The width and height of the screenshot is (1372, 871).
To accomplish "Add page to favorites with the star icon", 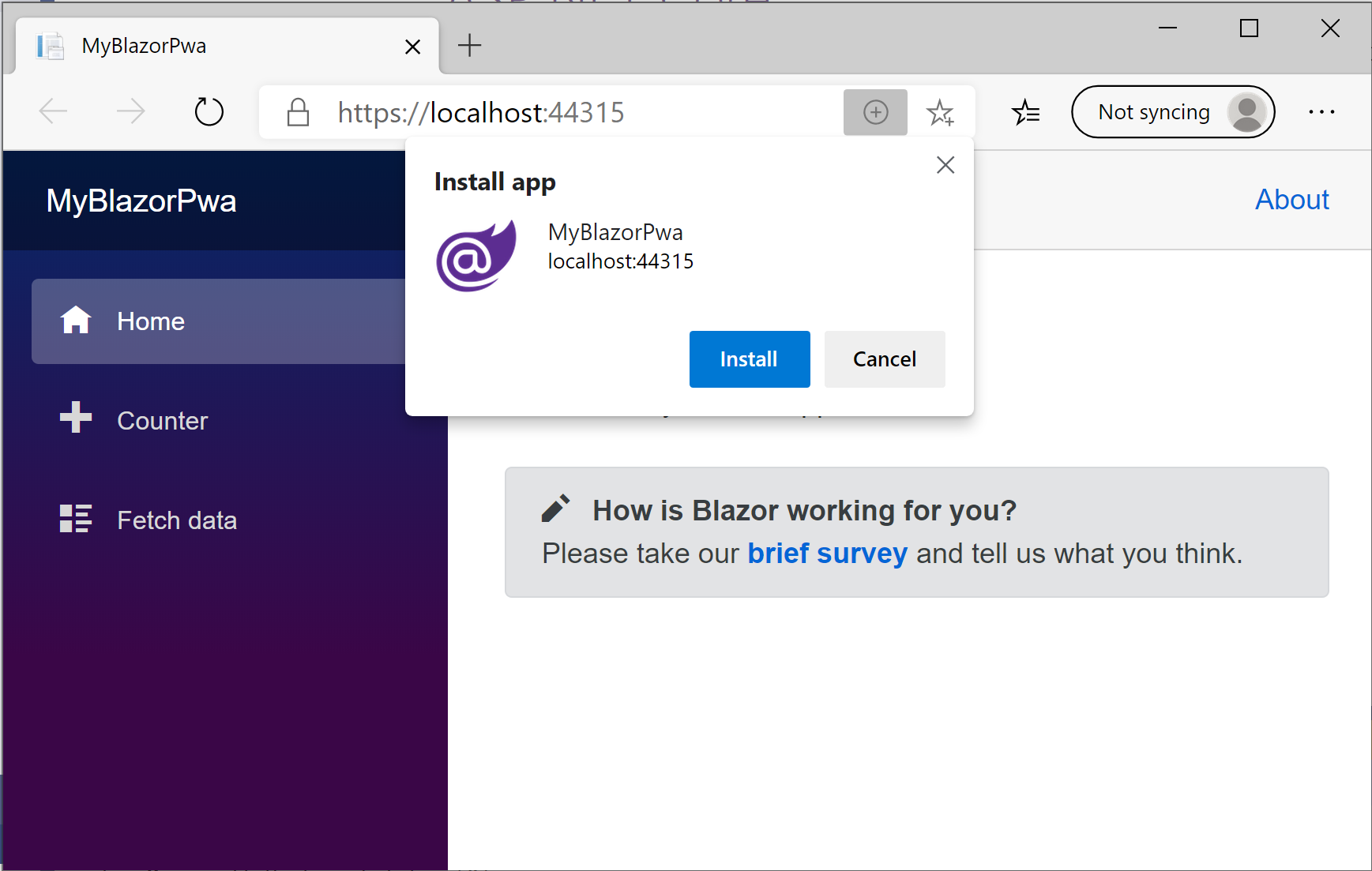I will [x=940, y=112].
